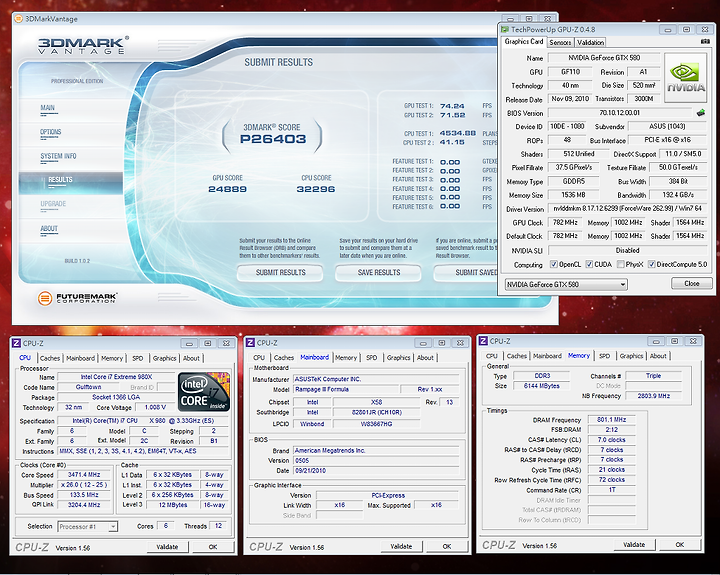Click the 3DMarkVantage title bar icon

[18, 19]
